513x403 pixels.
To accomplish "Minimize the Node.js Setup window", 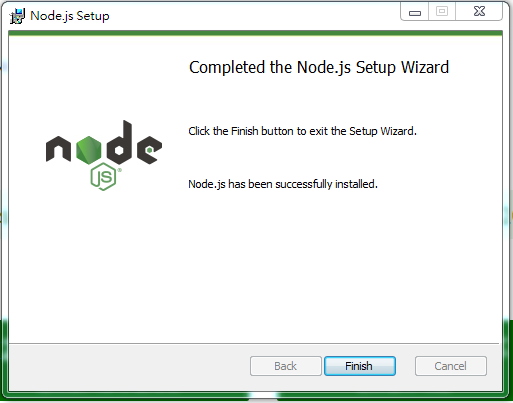I will 415,12.
